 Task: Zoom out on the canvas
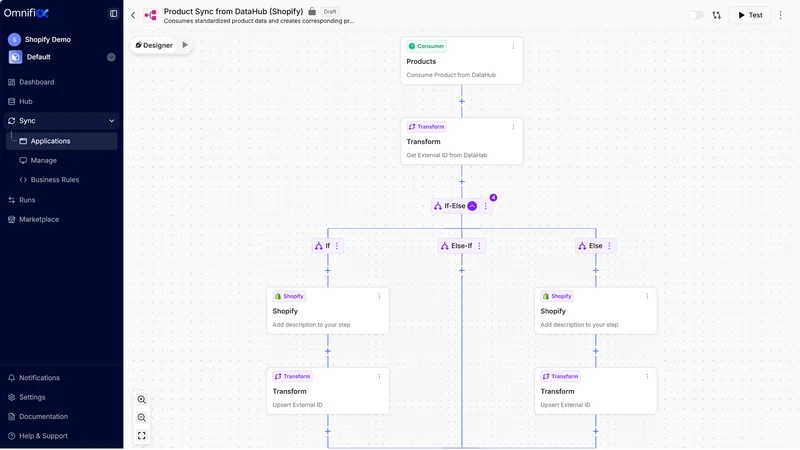tap(142, 418)
